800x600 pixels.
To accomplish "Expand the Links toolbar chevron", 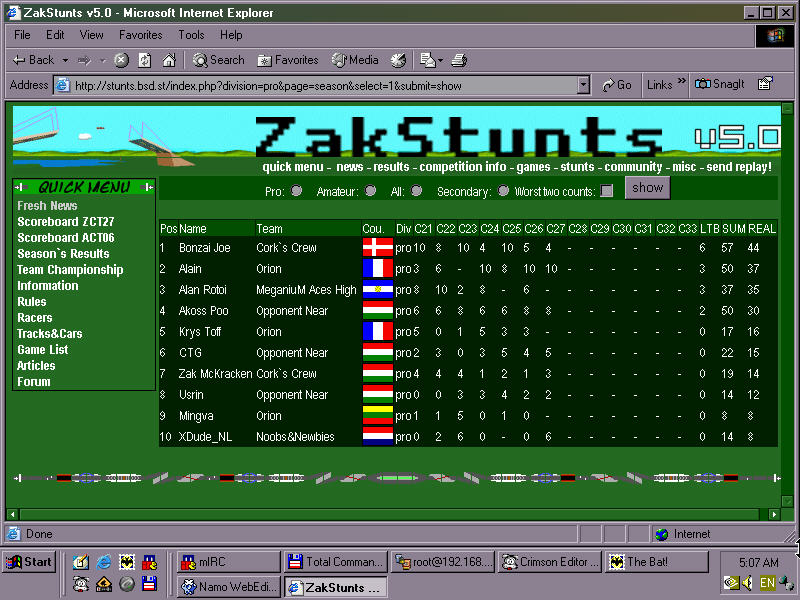I will click(682, 83).
